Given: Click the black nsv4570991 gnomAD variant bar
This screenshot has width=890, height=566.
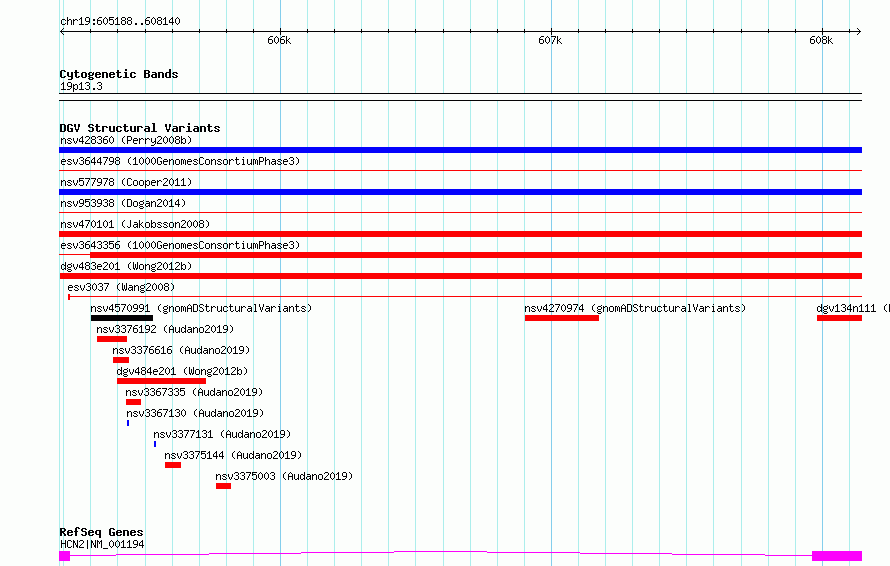Looking at the screenshot, I should tap(121, 318).
